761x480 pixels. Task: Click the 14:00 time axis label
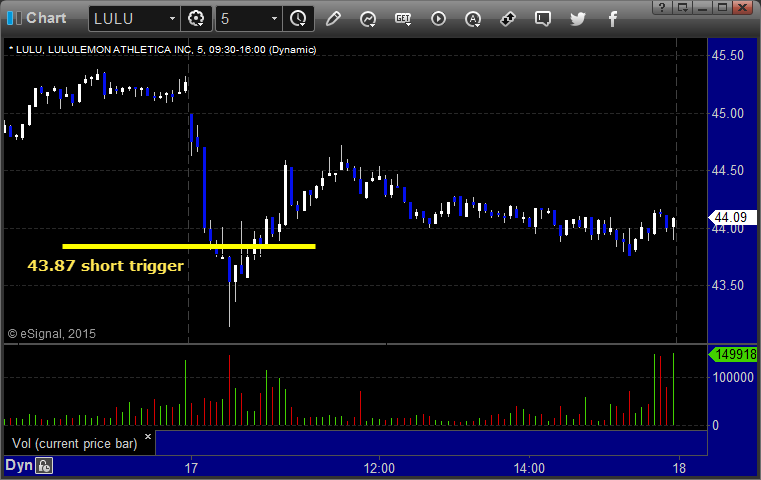pyautogui.click(x=529, y=468)
